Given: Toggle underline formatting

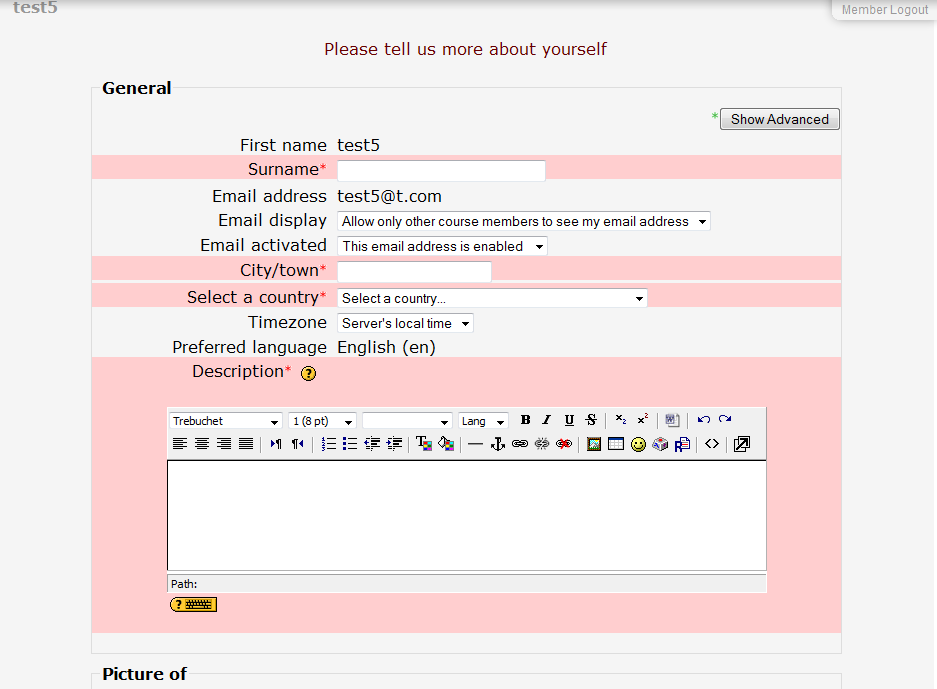Looking at the screenshot, I should click(569, 420).
